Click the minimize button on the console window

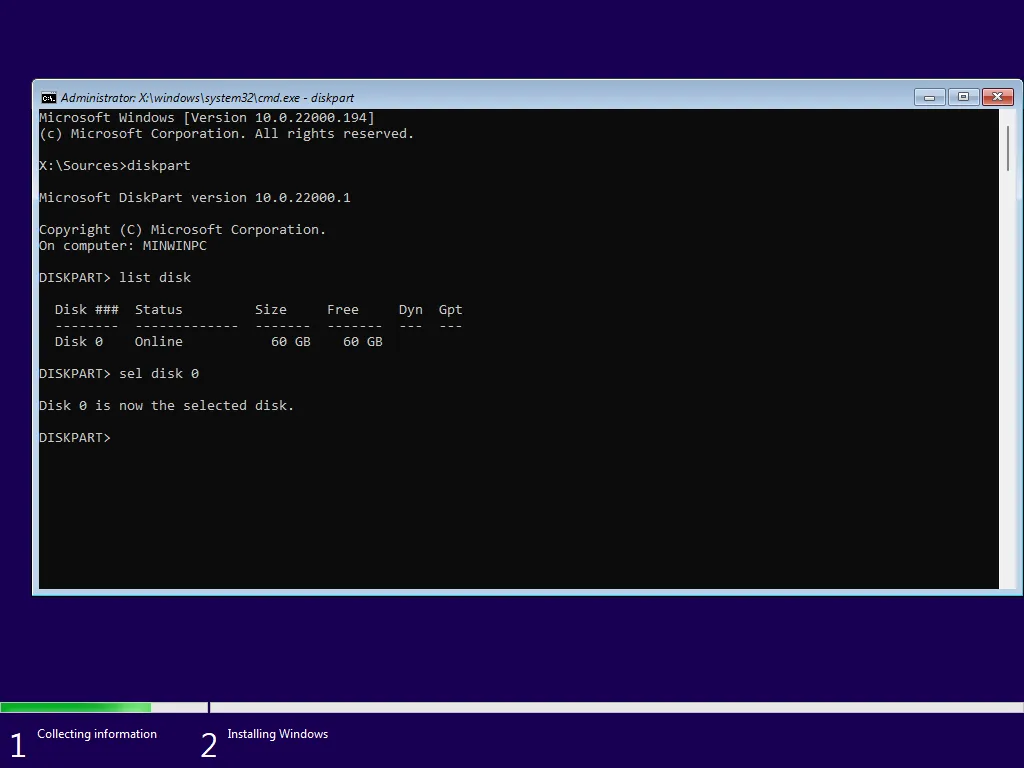click(929, 97)
